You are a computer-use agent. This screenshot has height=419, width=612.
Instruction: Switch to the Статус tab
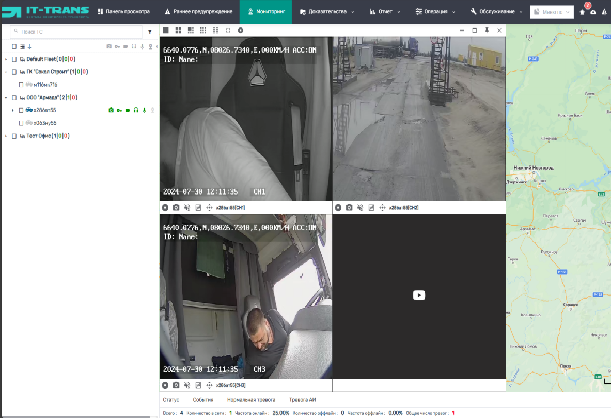coord(171,400)
